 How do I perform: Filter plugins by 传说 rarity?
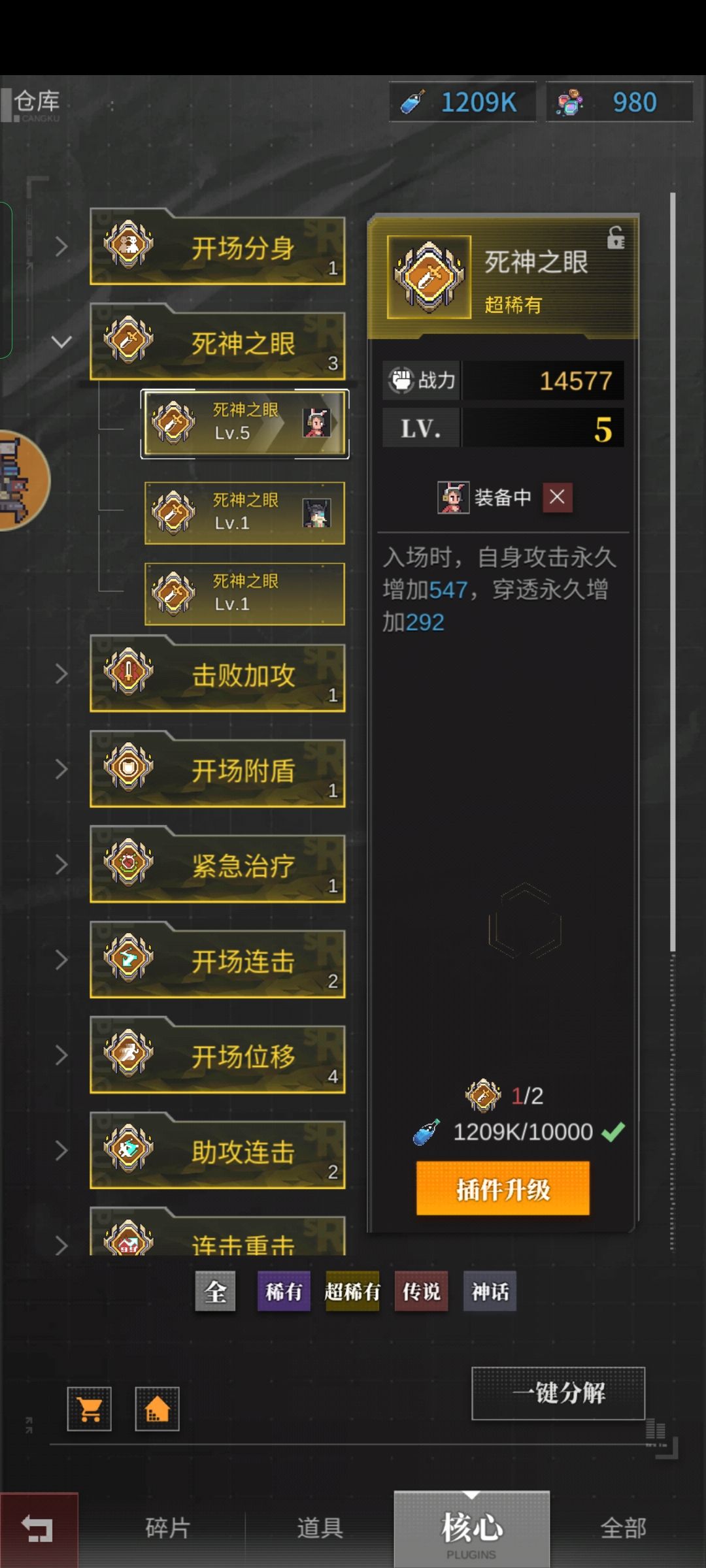click(422, 1291)
